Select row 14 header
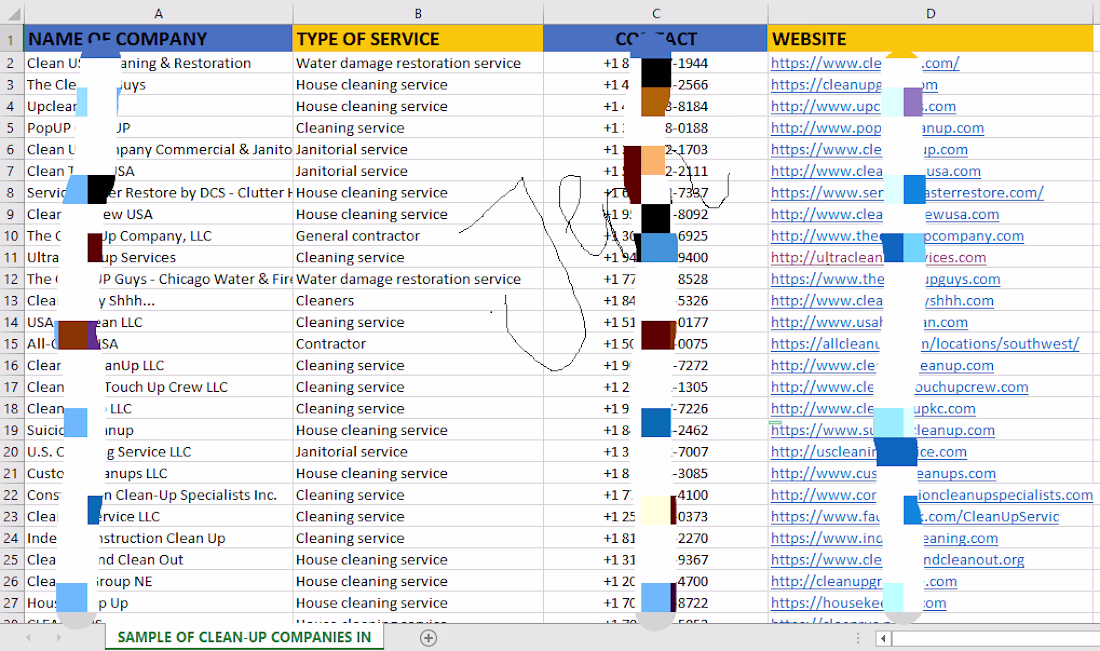Image resolution: width=1100 pixels, height=651 pixels. click(11, 322)
